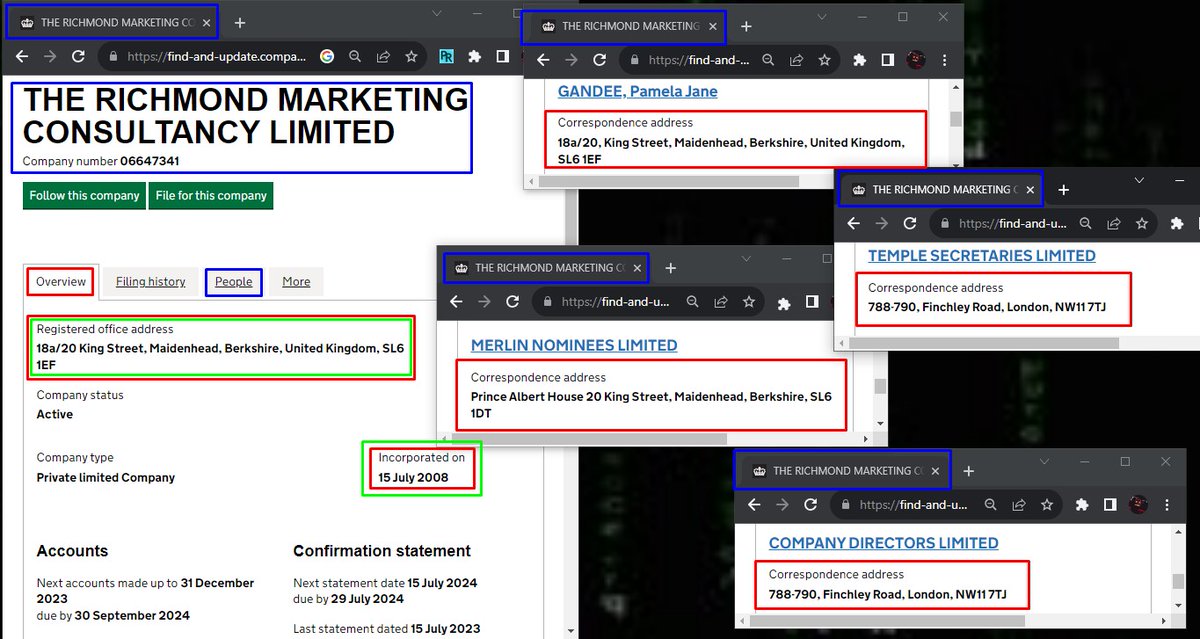Open the Extensions puzzle icon in main overview window
Image resolution: width=1200 pixels, height=639 pixels.
click(474, 57)
